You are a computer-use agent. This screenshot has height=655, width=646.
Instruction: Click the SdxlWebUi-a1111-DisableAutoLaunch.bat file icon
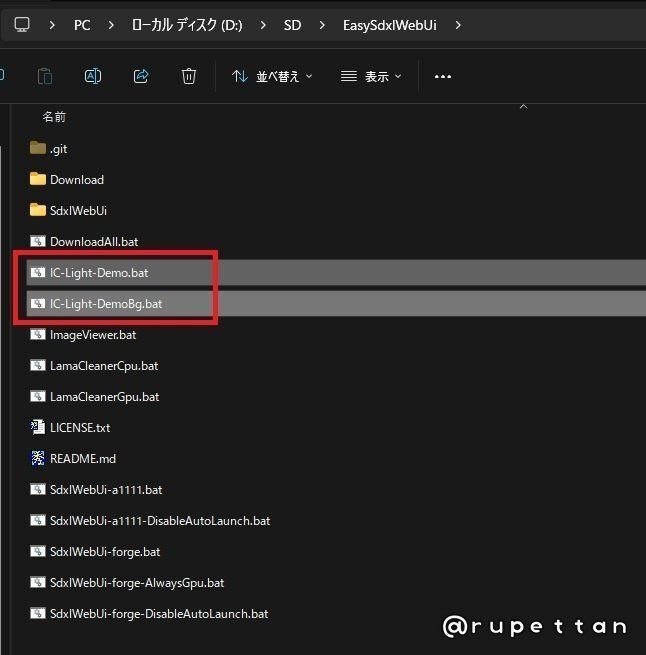click(x=38, y=520)
